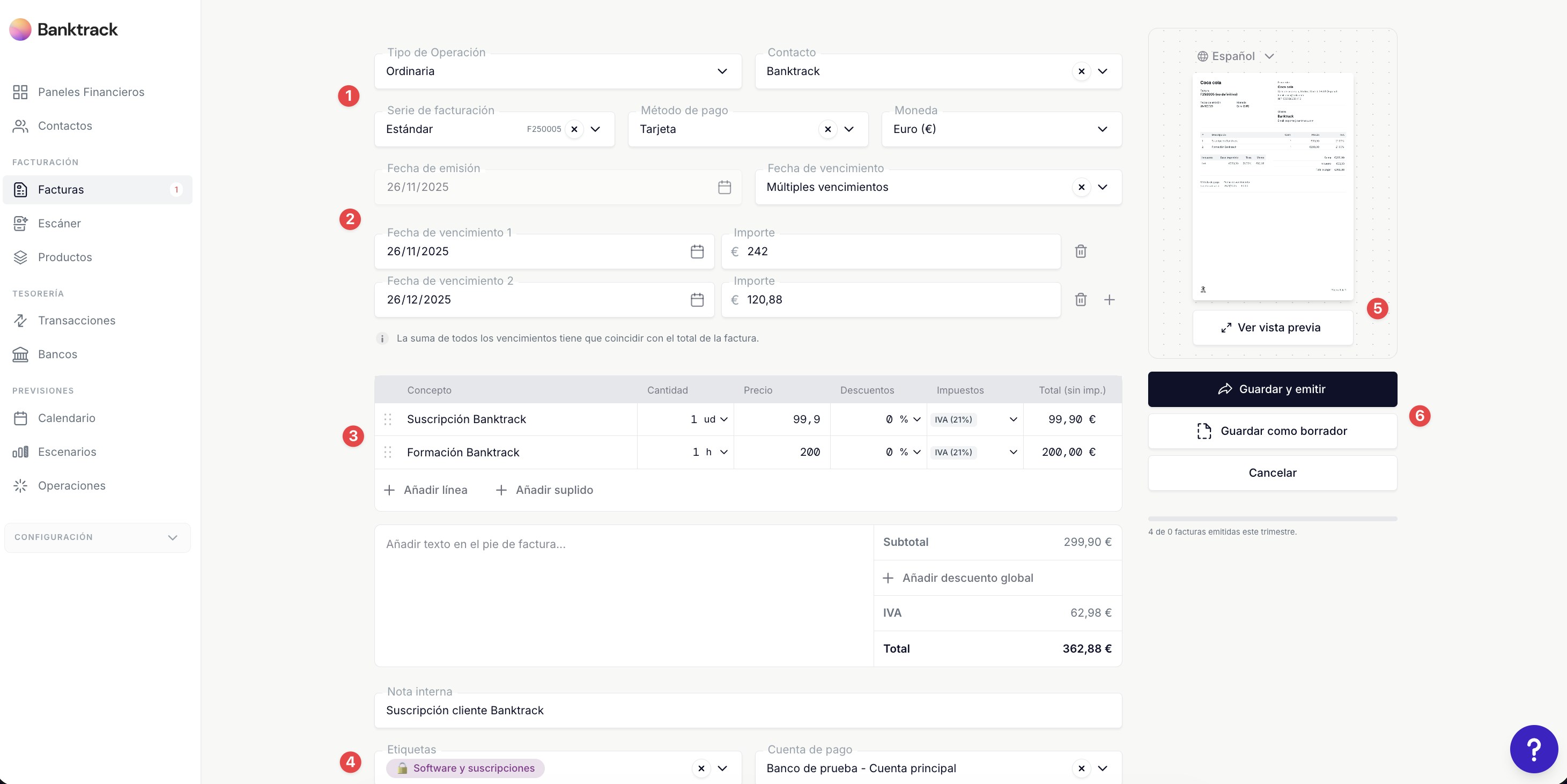Go to Transacciones in the sidebar
Screen dimensions: 1567x784
coord(76,321)
